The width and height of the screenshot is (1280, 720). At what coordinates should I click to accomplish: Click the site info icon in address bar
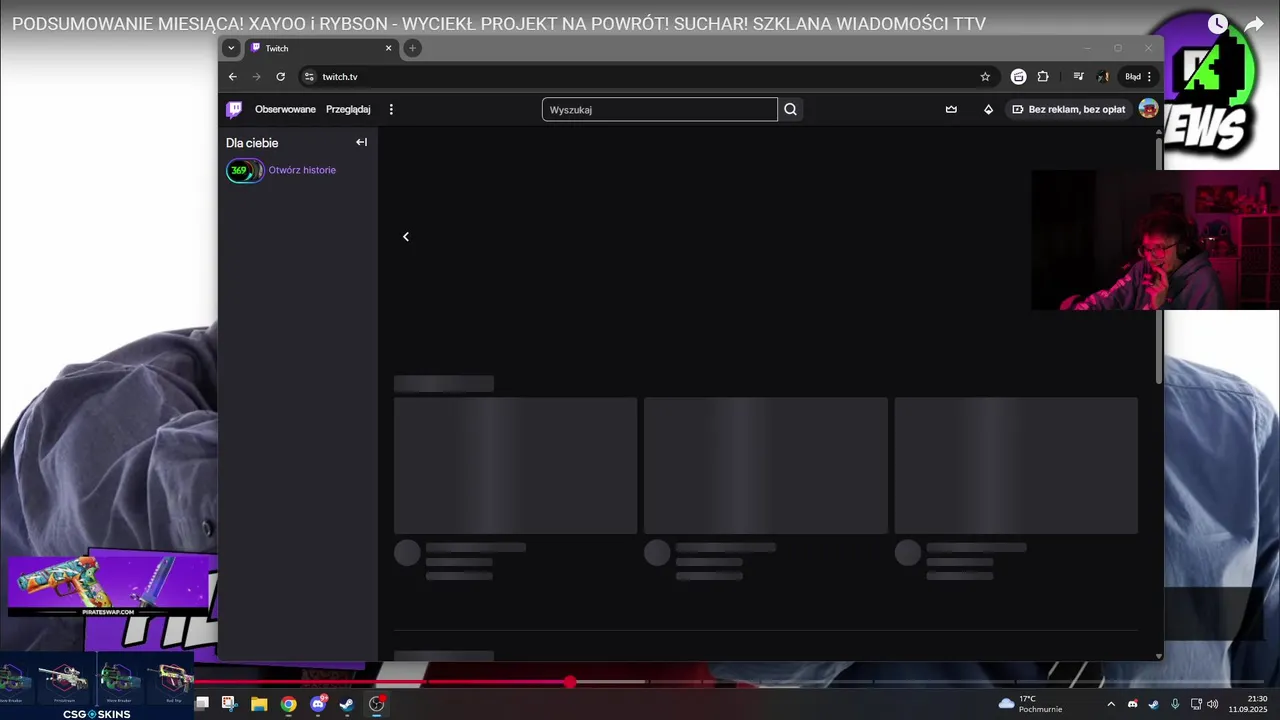[309, 76]
